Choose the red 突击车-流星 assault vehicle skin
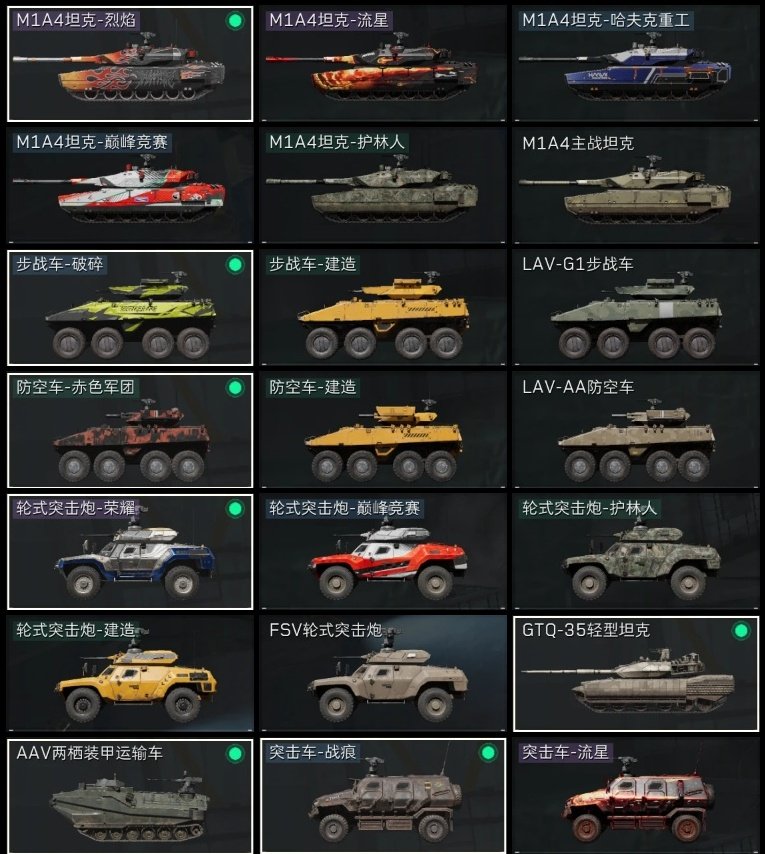 636,796
